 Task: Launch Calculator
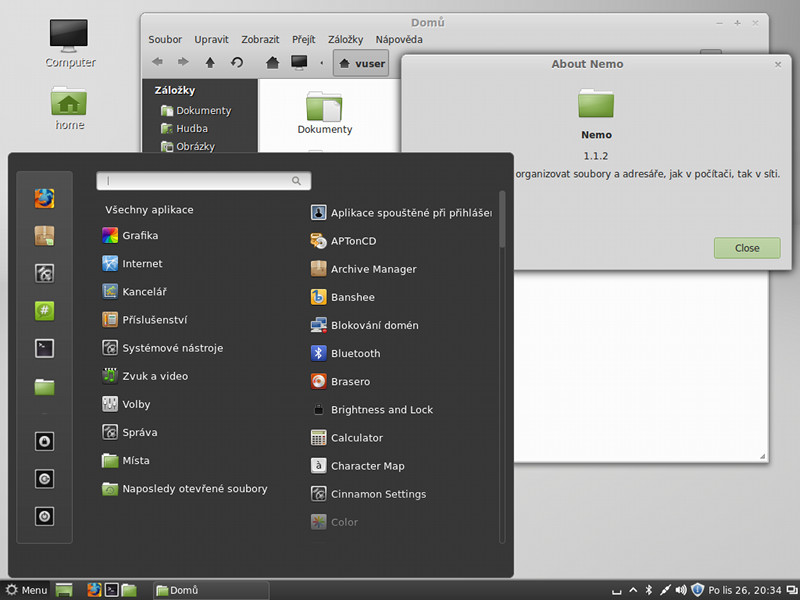pyautogui.click(x=347, y=438)
